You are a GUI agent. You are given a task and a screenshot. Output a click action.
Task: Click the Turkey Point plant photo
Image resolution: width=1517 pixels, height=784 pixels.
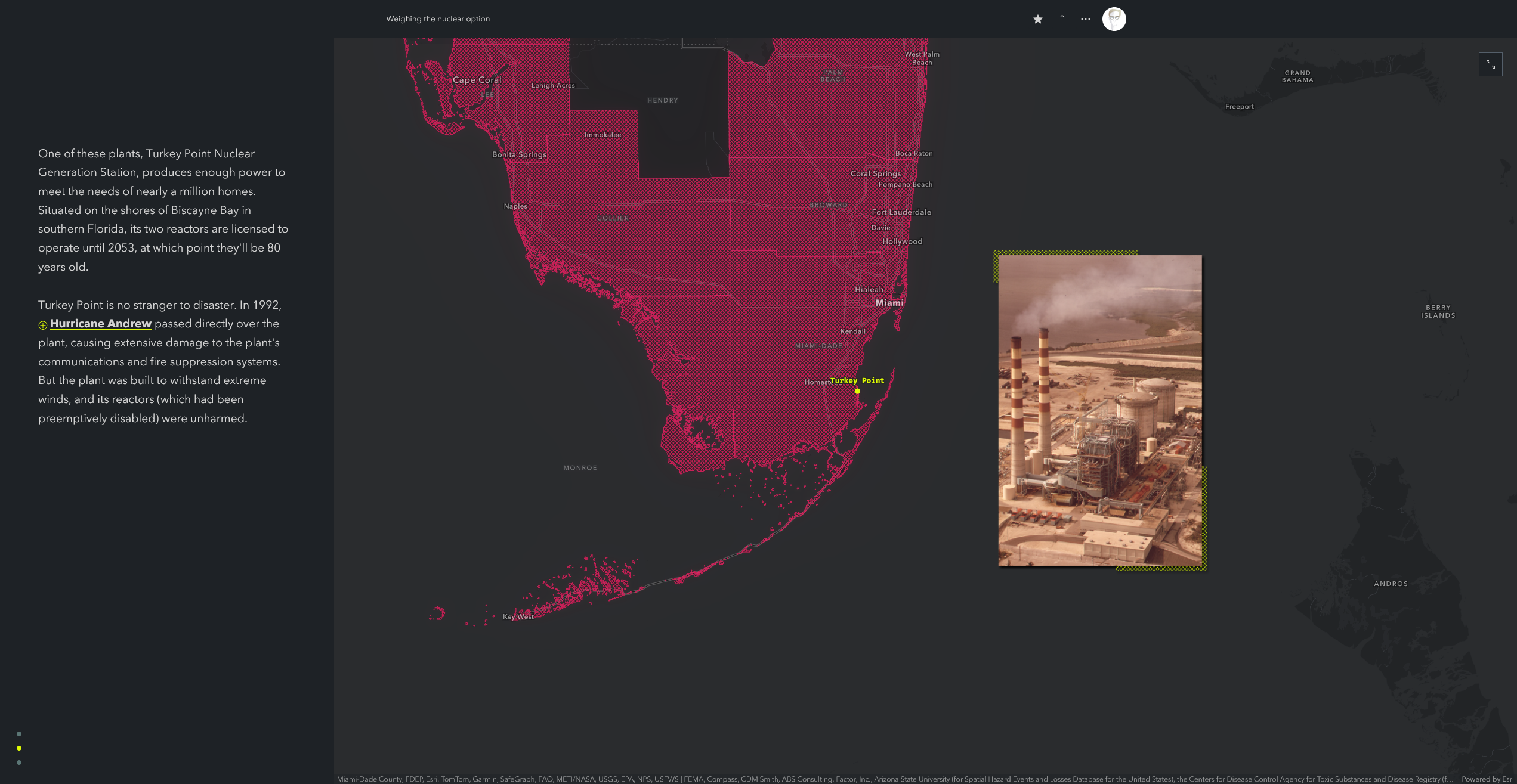click(x=1099, y=410)
